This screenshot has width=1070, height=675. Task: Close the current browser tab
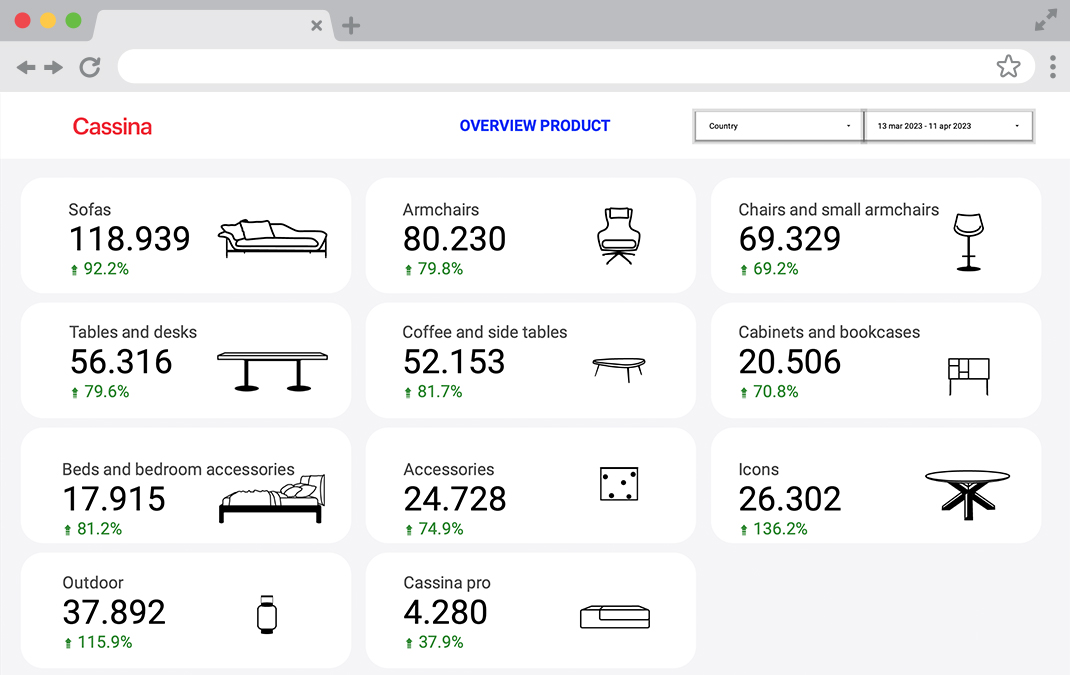tap(317, 26)
